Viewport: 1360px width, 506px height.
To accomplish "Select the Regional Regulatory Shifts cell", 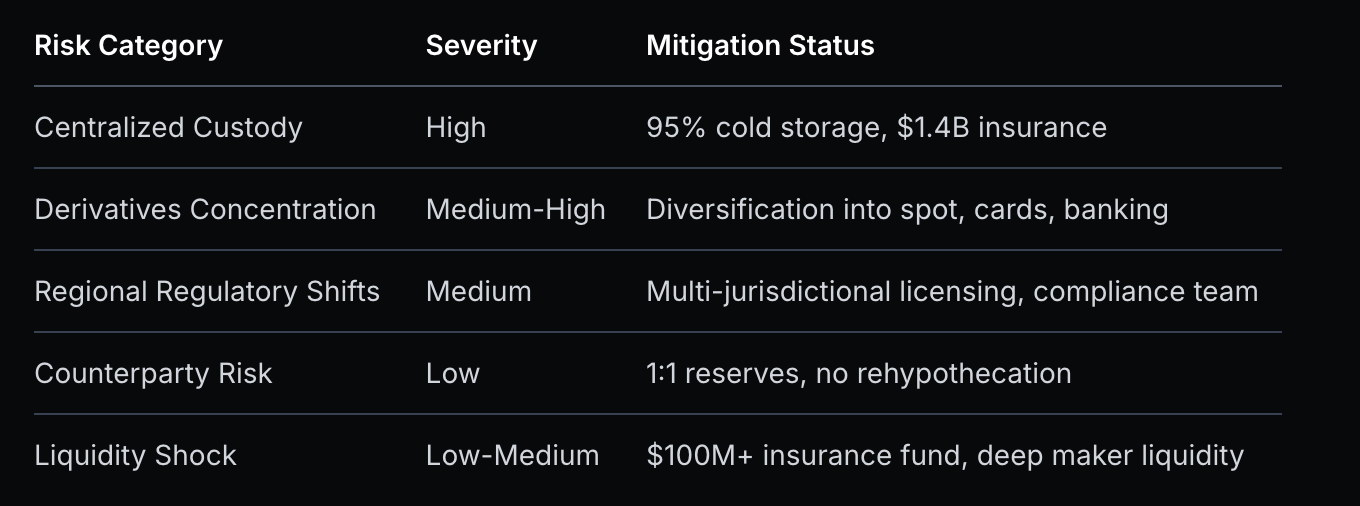I will pos(207,292).
